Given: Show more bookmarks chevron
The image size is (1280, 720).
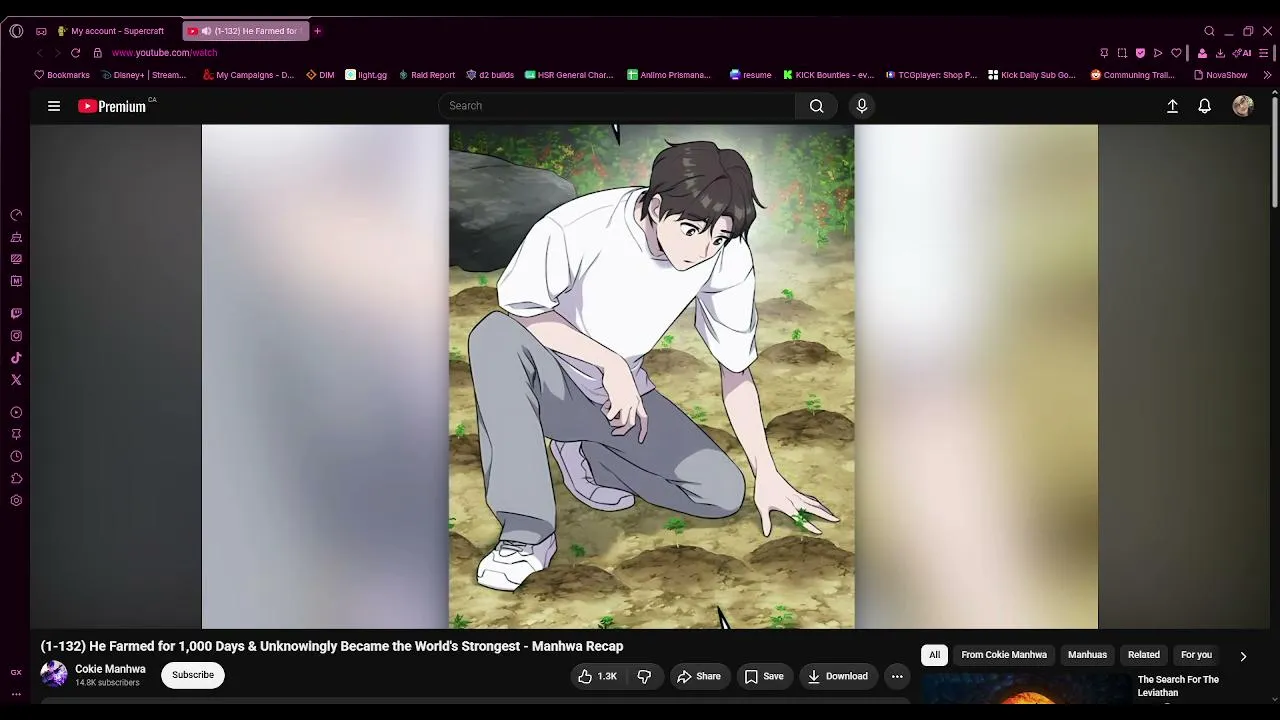Looking at the screenshot, I should pyautogui.click(x=1267, y=75).
